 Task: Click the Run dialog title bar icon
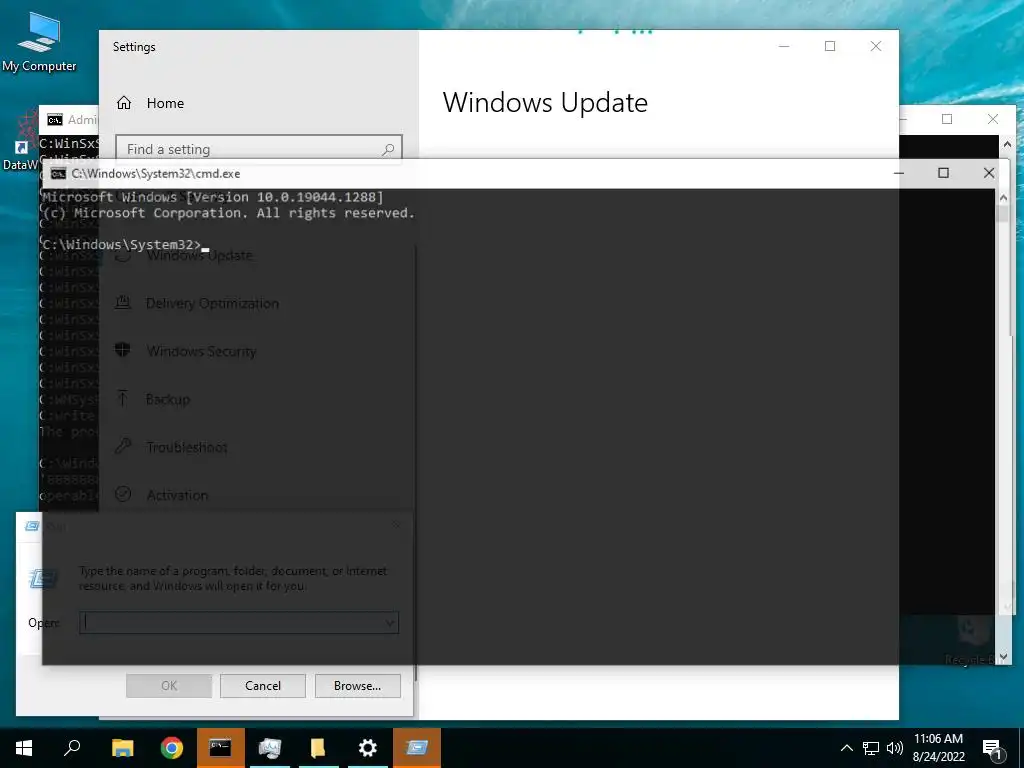(x=31, y=526)
